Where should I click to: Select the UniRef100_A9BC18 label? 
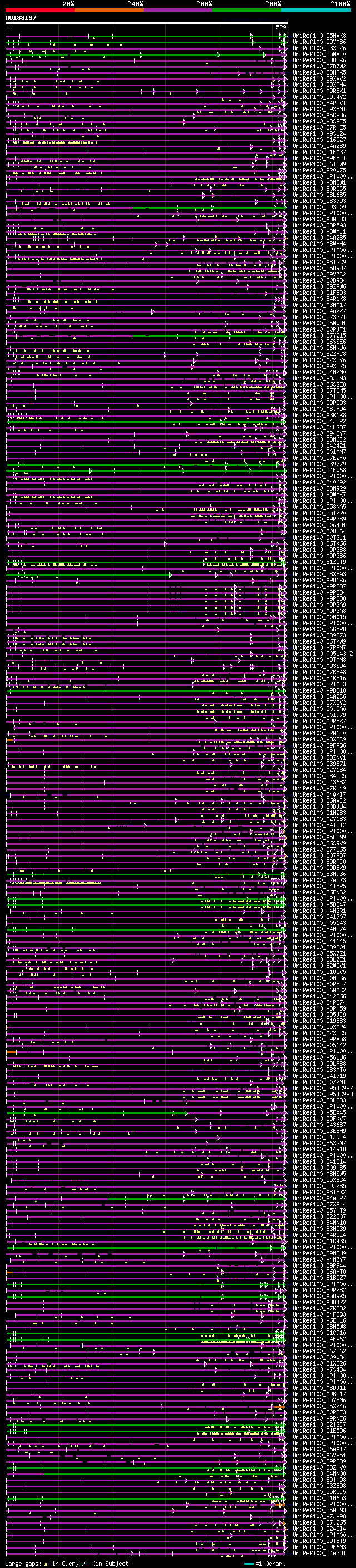coord(319,691)
